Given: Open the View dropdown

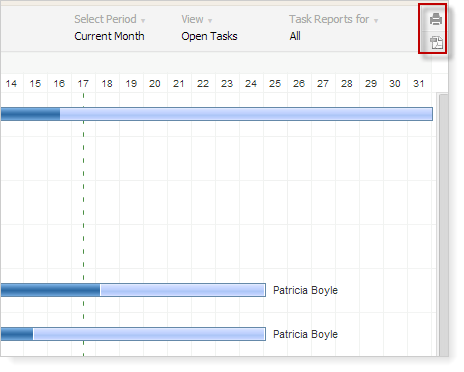Looking at the screenshot, I should tap(197, 19).
